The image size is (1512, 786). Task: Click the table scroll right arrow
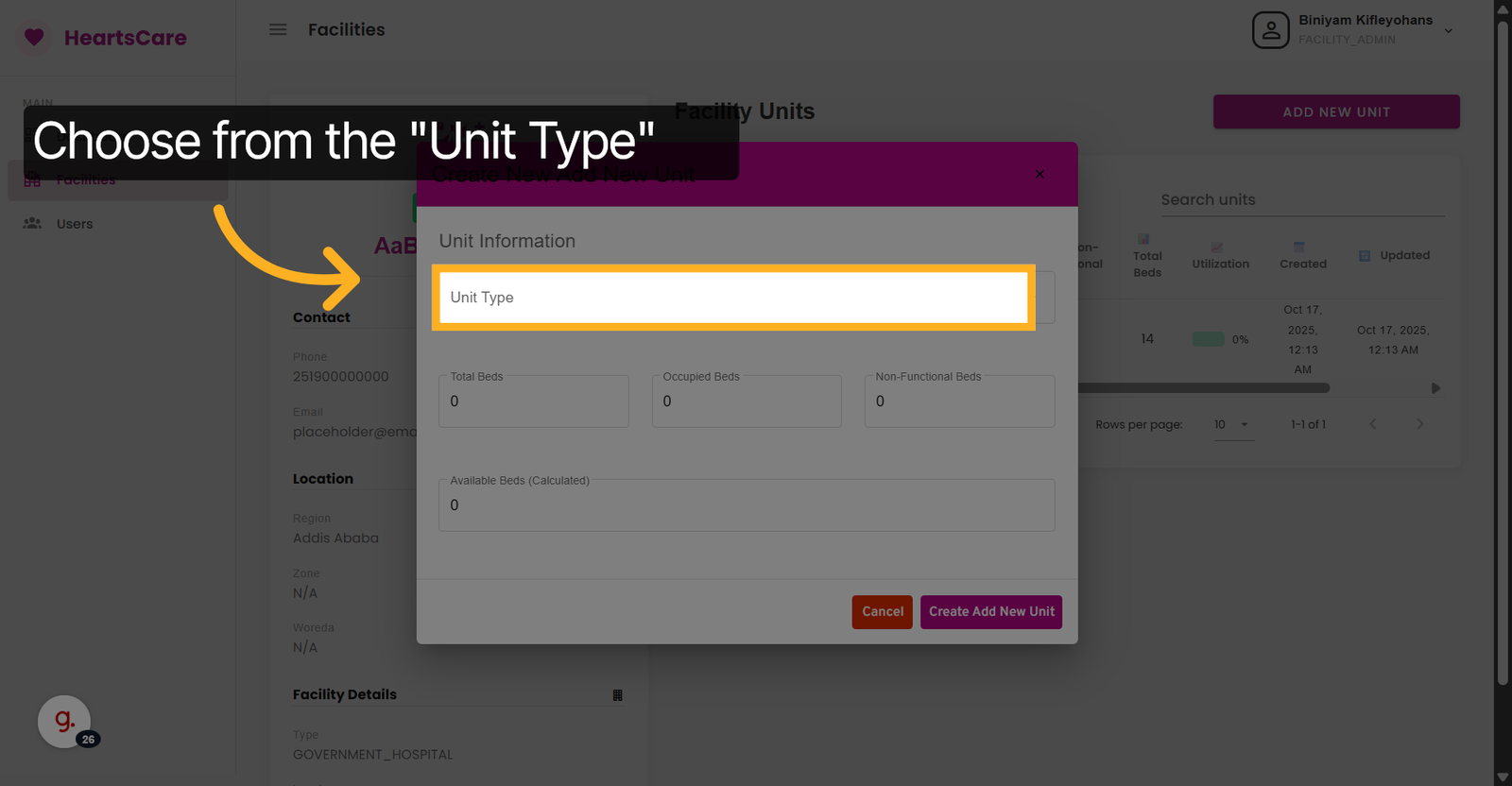pyautogui.click(x=1435, y=388)
